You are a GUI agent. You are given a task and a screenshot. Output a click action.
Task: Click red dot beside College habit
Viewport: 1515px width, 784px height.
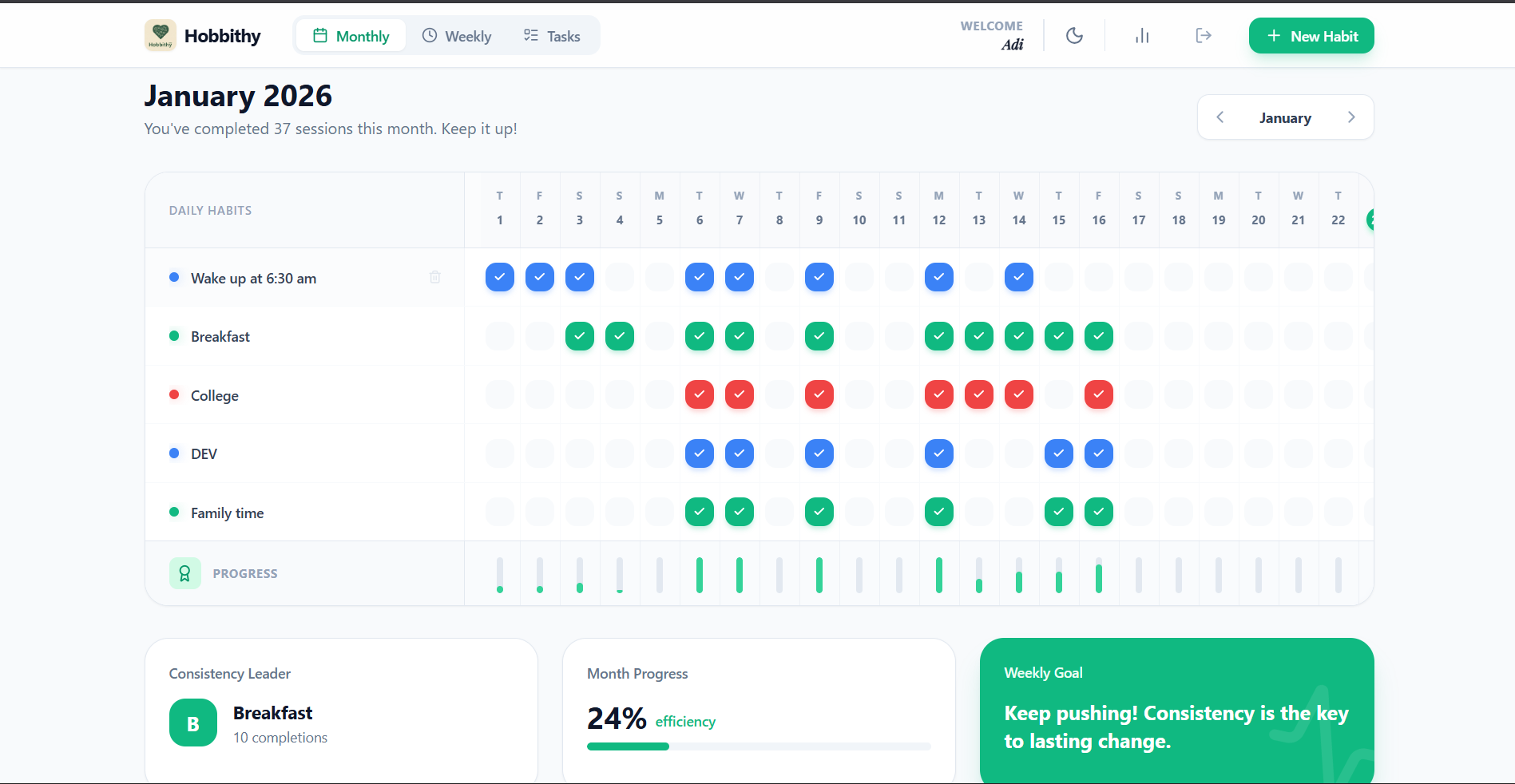(x=174, y=394)
